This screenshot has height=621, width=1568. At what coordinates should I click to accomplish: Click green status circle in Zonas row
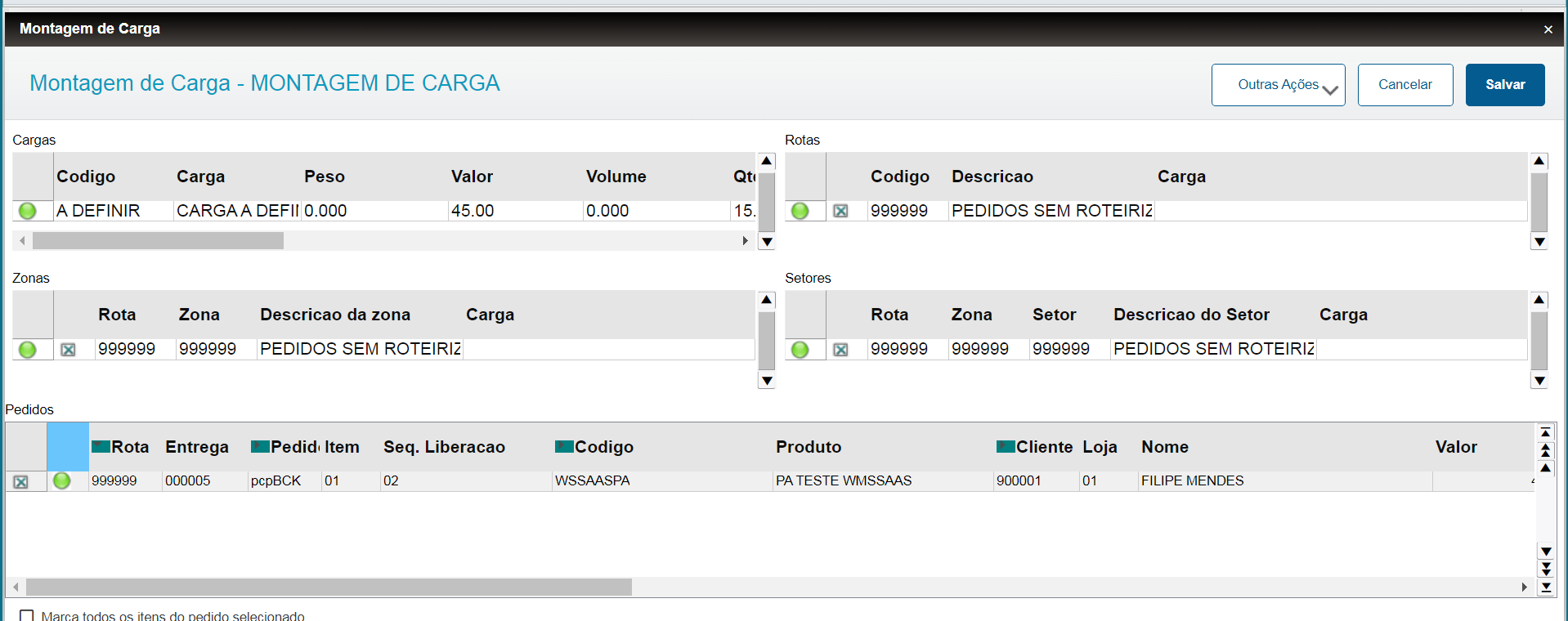point(27,350)
